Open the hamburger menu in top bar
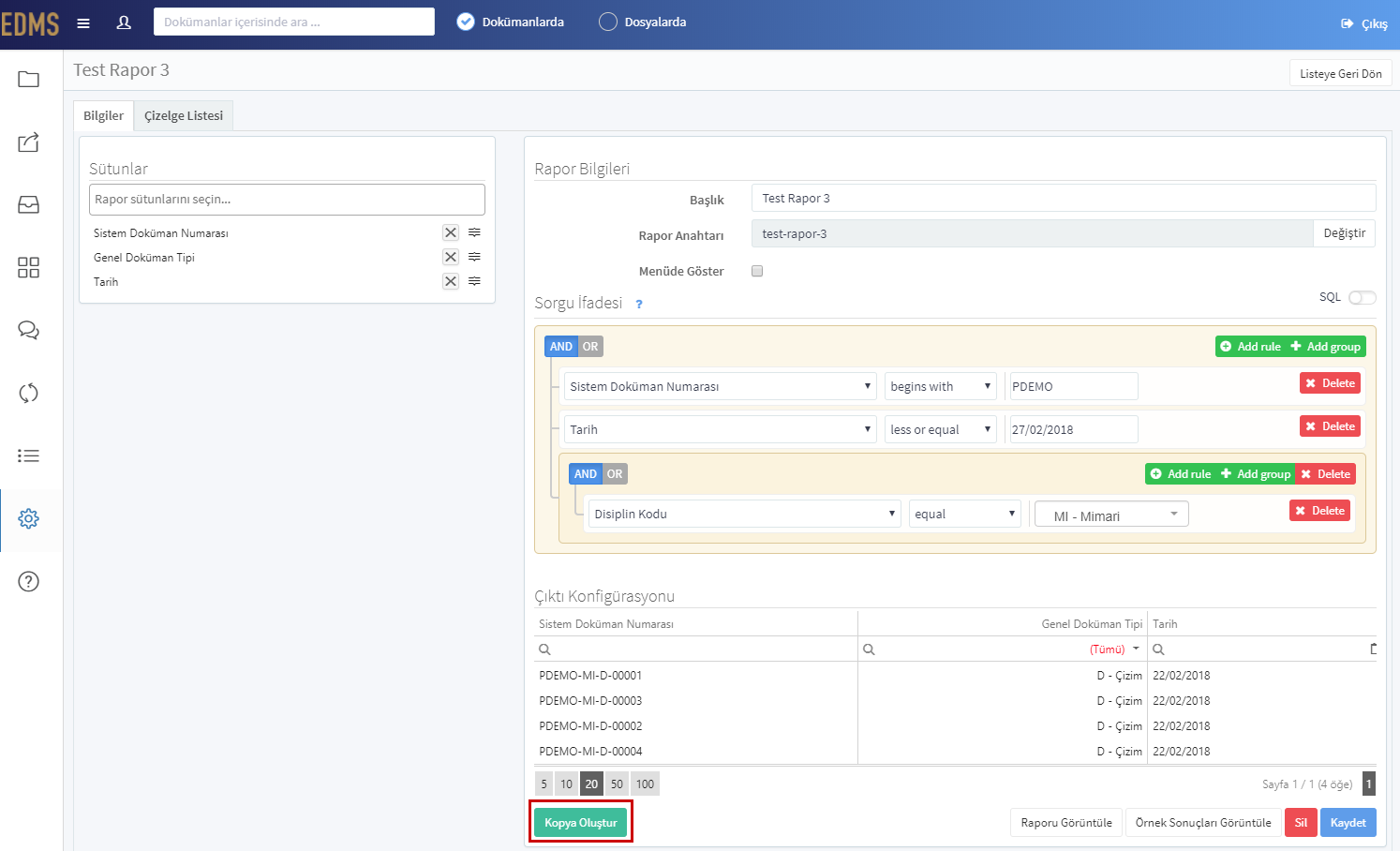 coord(83,23)
